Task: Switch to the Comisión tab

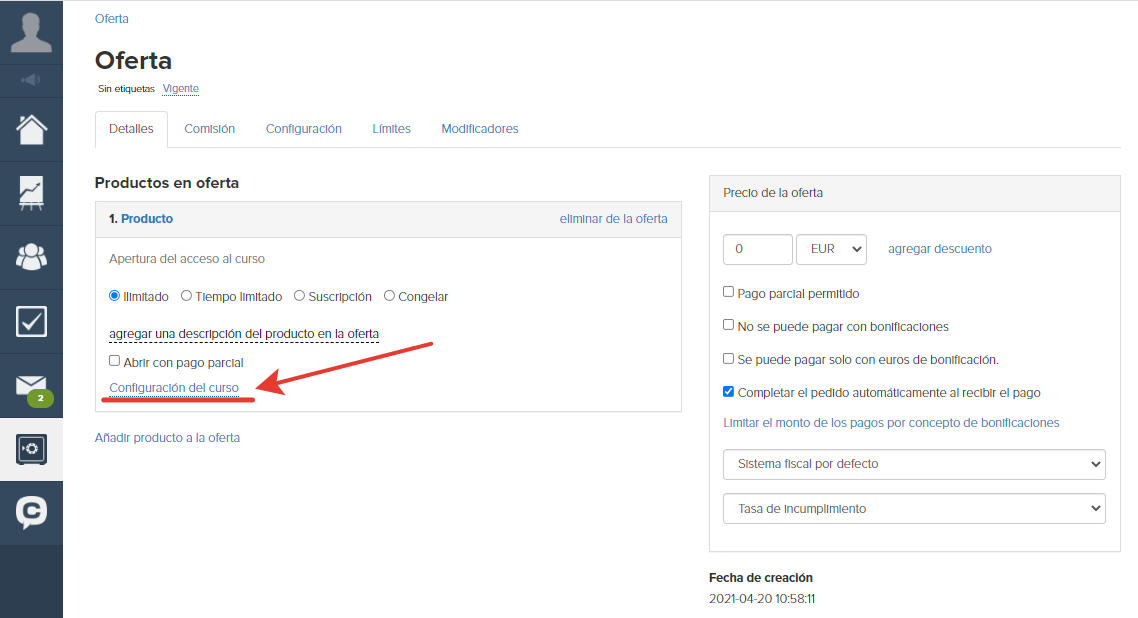Action: (210, 129)
